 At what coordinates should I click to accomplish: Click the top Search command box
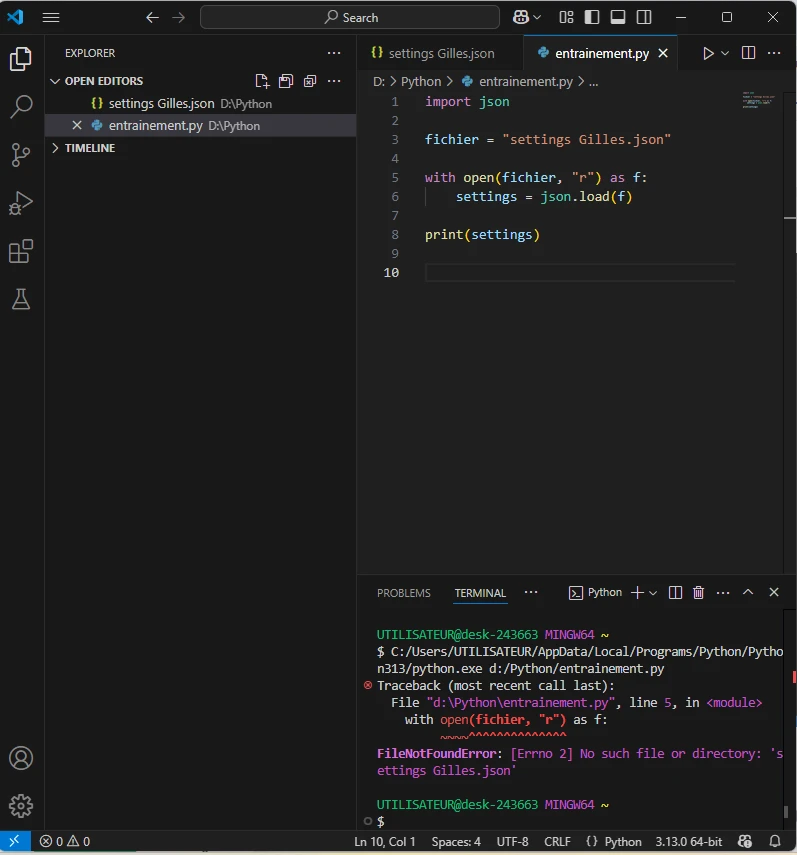pos(350,18)
